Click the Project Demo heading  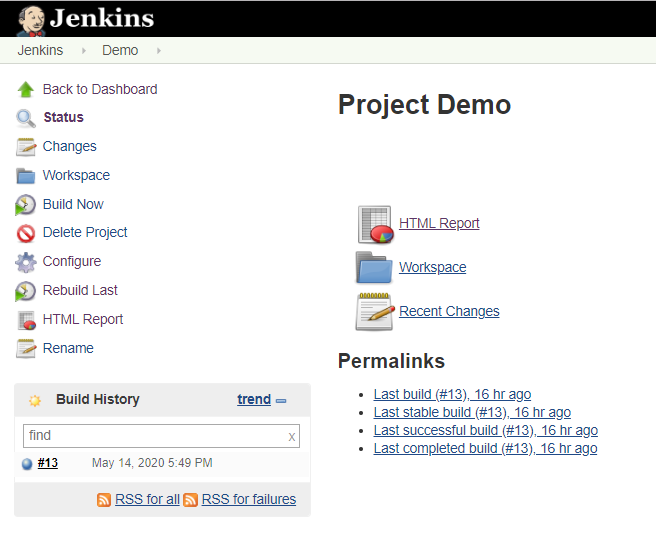pos(424,105)
